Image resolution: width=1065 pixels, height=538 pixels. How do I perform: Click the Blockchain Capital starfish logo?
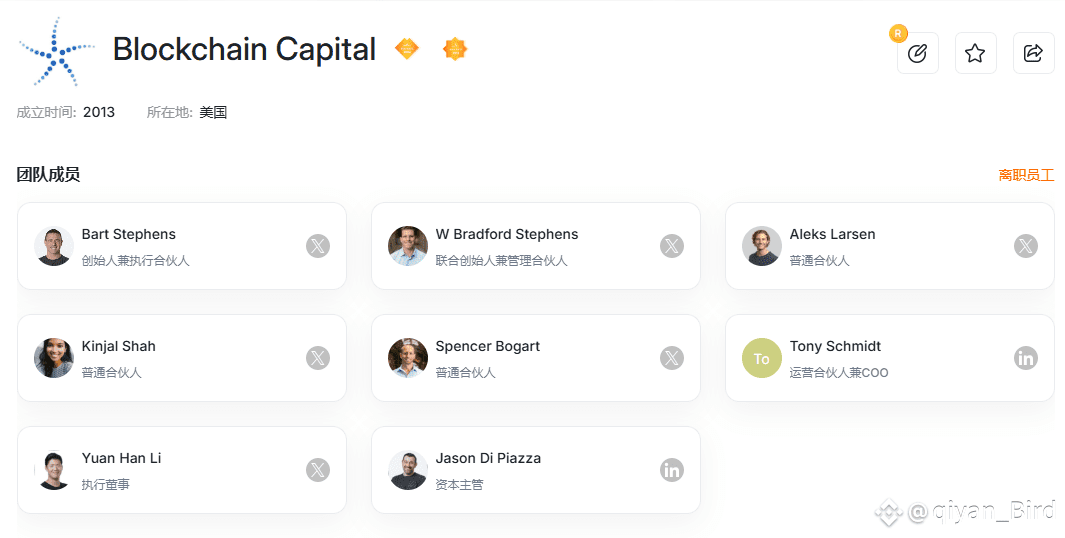click(57, 50)
